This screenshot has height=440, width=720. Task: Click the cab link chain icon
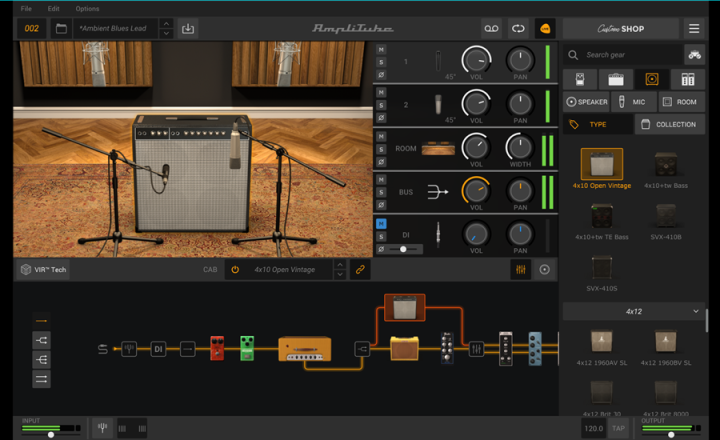pos(360,270)
